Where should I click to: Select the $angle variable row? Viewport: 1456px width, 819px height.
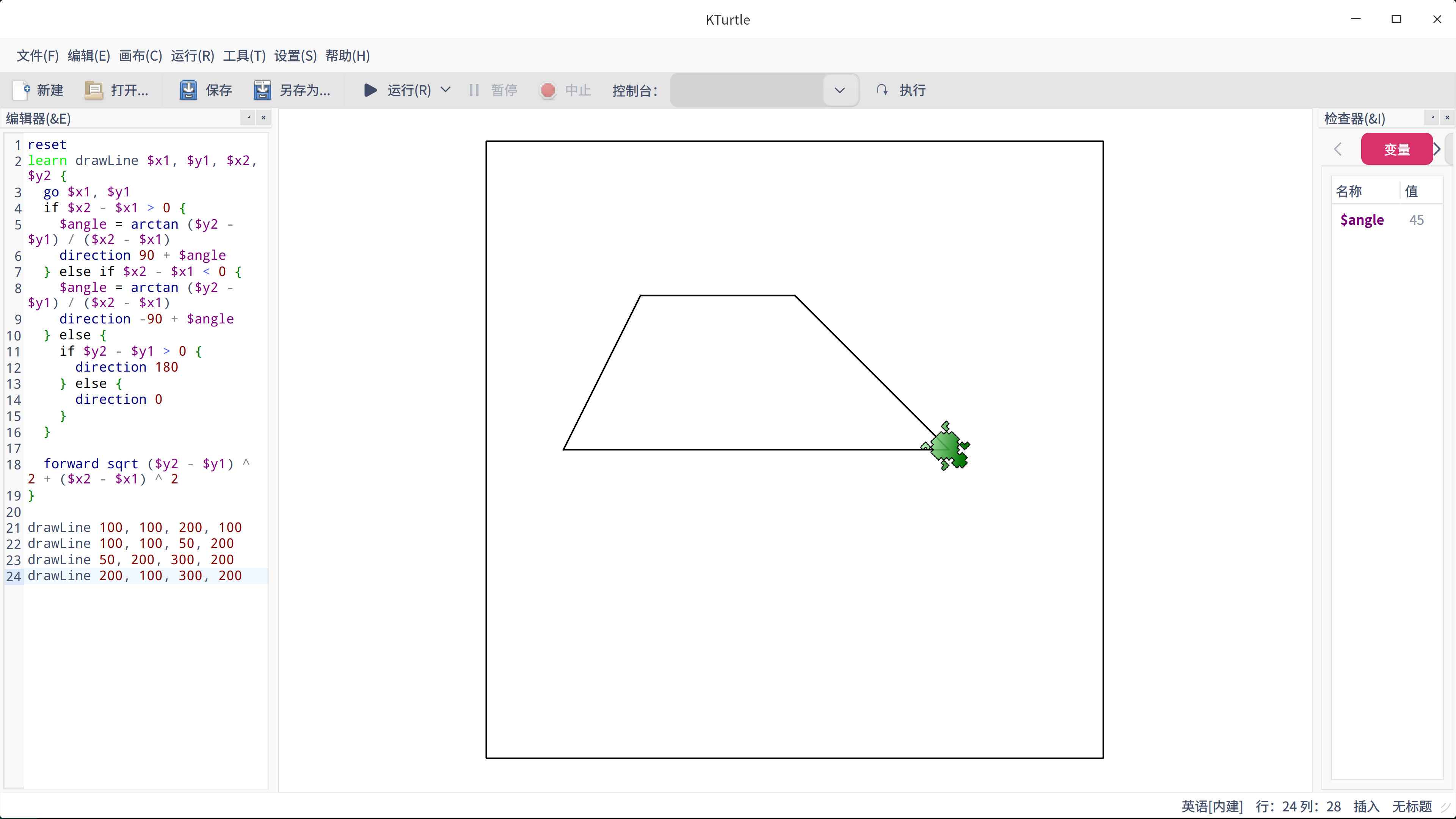pos(1387,220)
